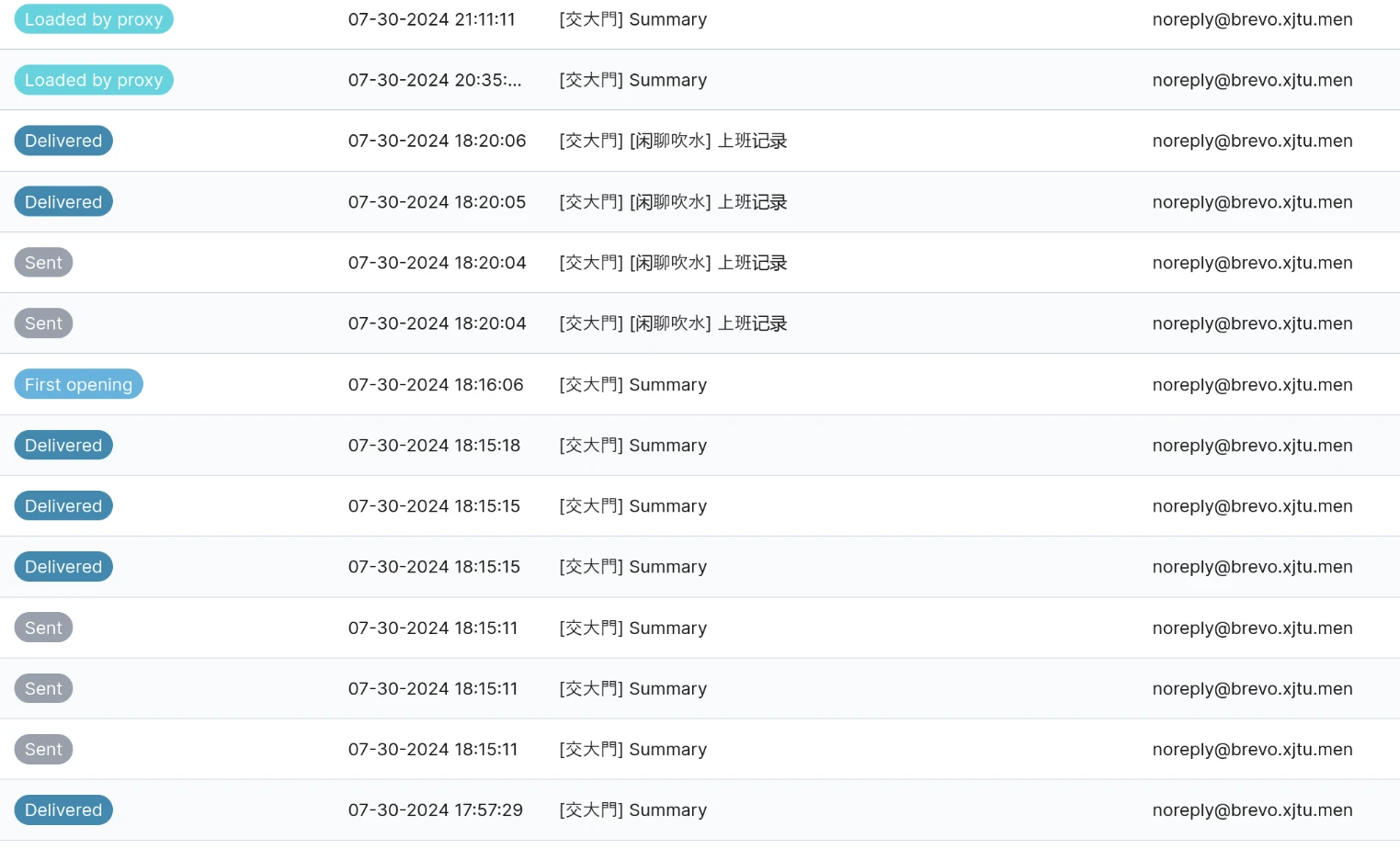
Task: Select the 18:20:06 timestamp cell
Action: pos(437,141)
